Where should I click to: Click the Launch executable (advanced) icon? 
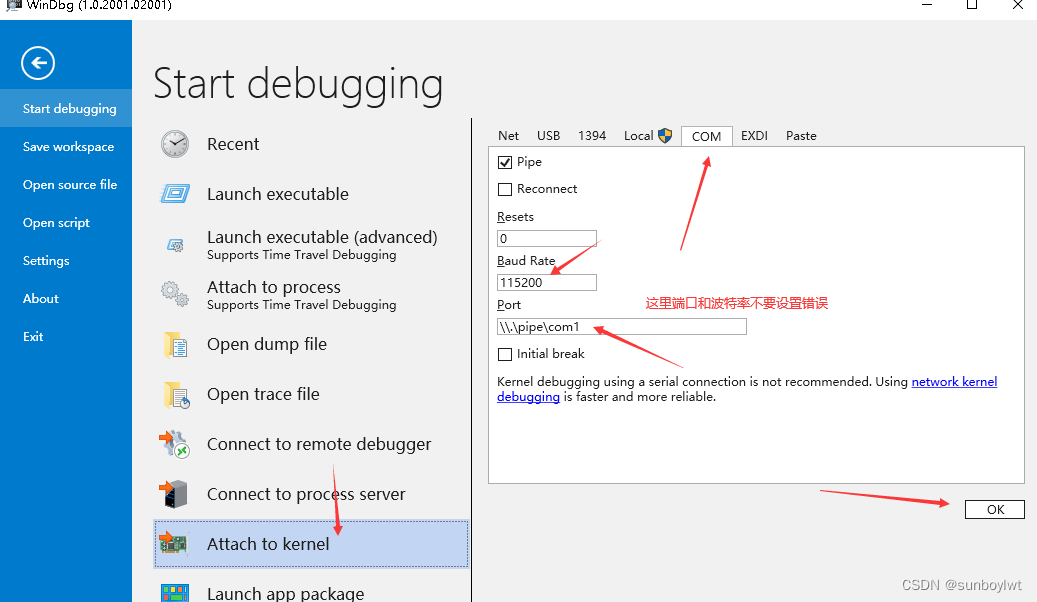point(175,244)
